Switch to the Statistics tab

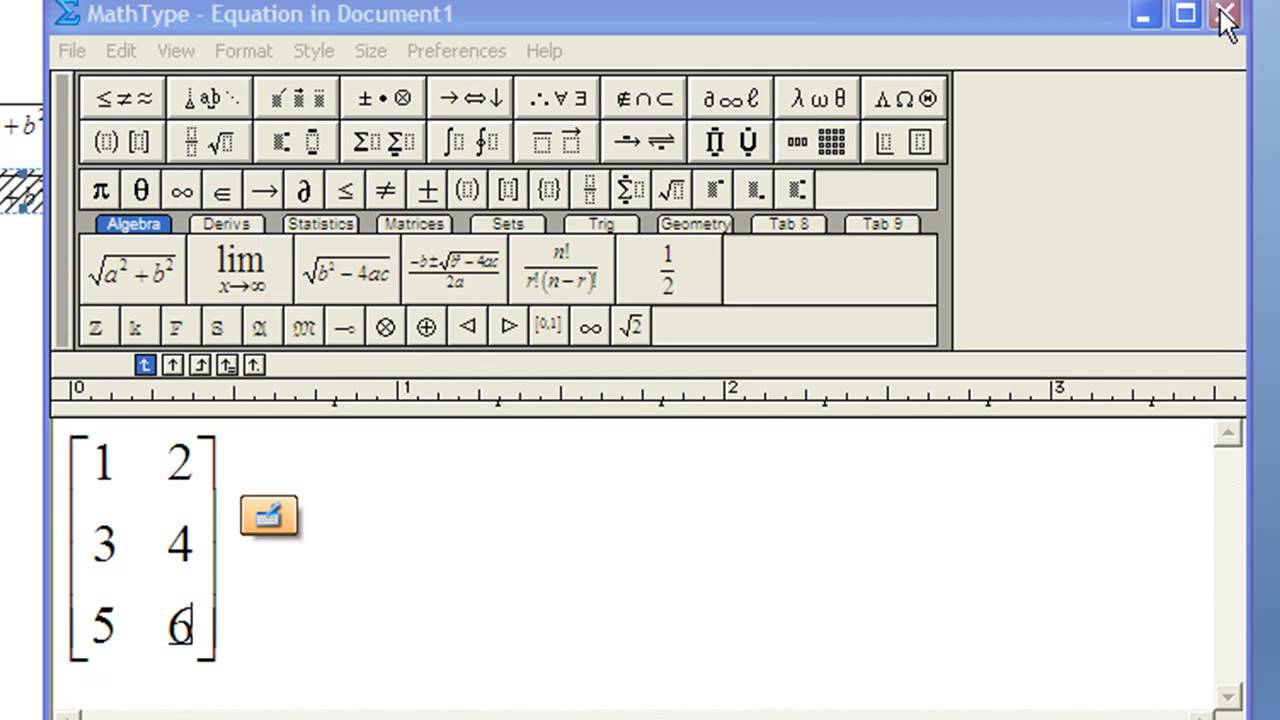[x=320, y=224]
